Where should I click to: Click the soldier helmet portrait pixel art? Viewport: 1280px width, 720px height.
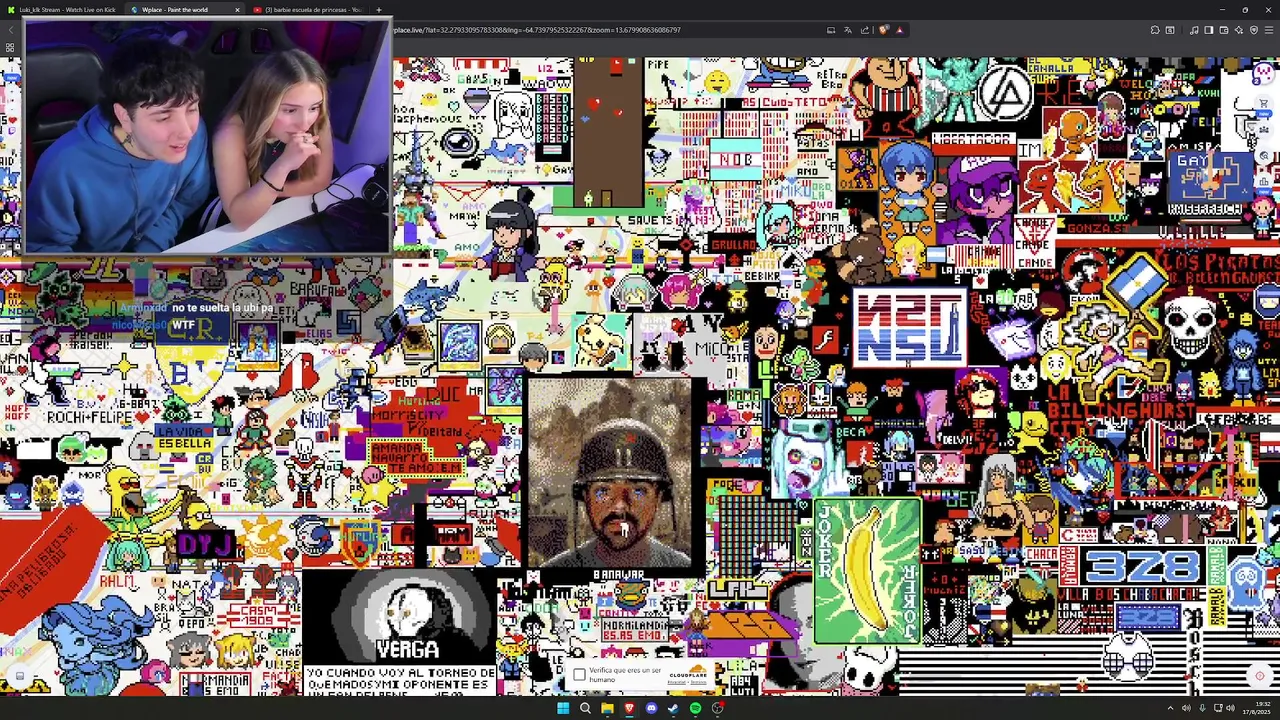(x=609, y=472)
